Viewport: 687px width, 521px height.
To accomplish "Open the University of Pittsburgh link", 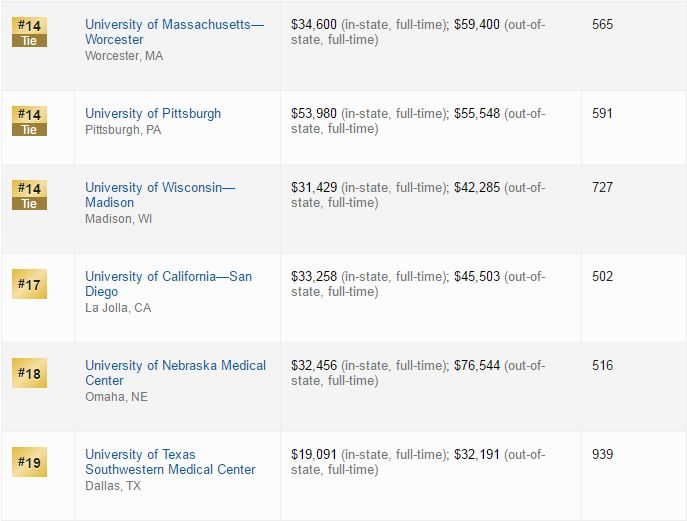I will 153,113.
